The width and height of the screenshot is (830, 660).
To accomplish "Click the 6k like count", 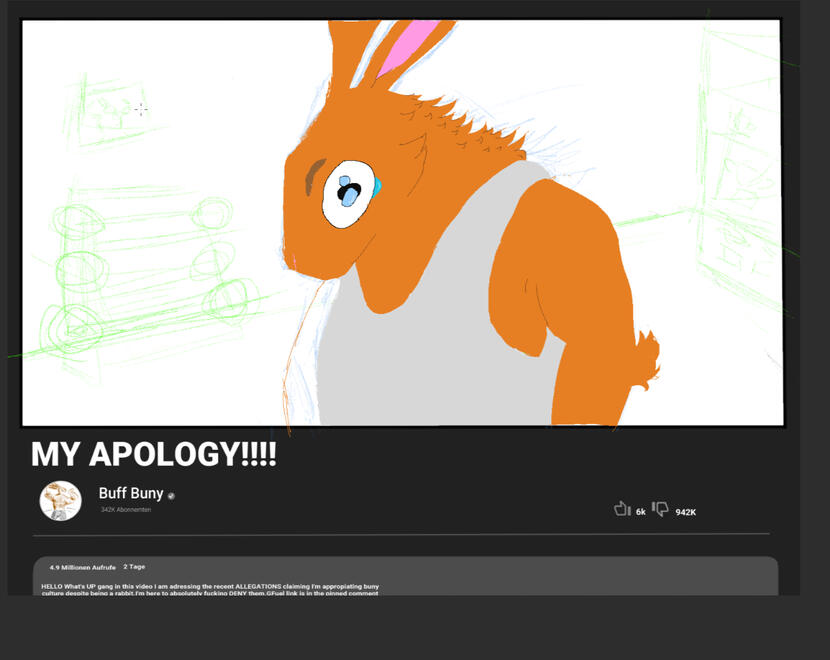I will click(x=640, y=512).
